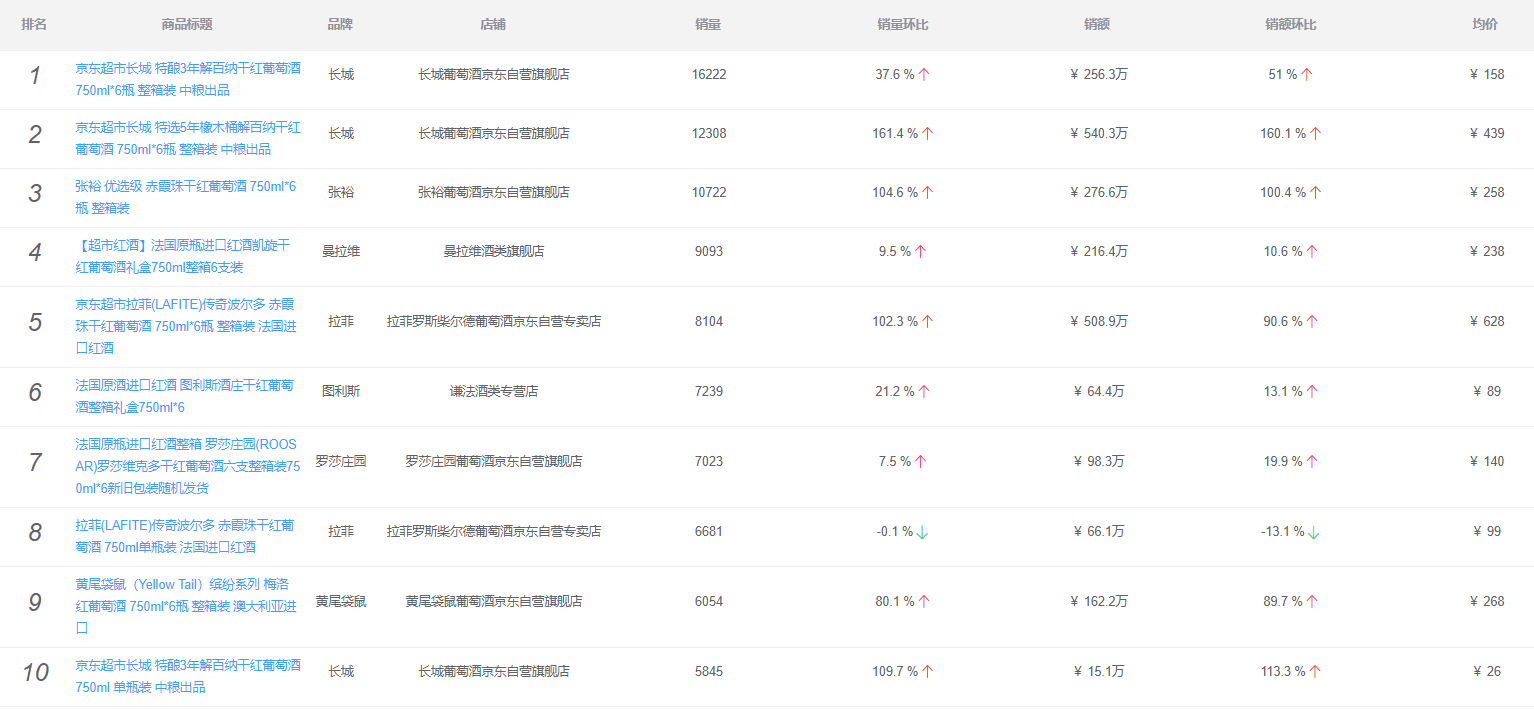Click the green down arrow beside -0.1 %

(x=922, y=532)
